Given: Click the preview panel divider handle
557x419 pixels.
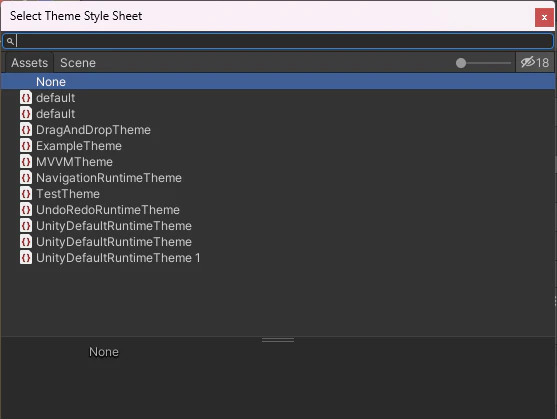Looking at the screenshot, I should 278,340.
